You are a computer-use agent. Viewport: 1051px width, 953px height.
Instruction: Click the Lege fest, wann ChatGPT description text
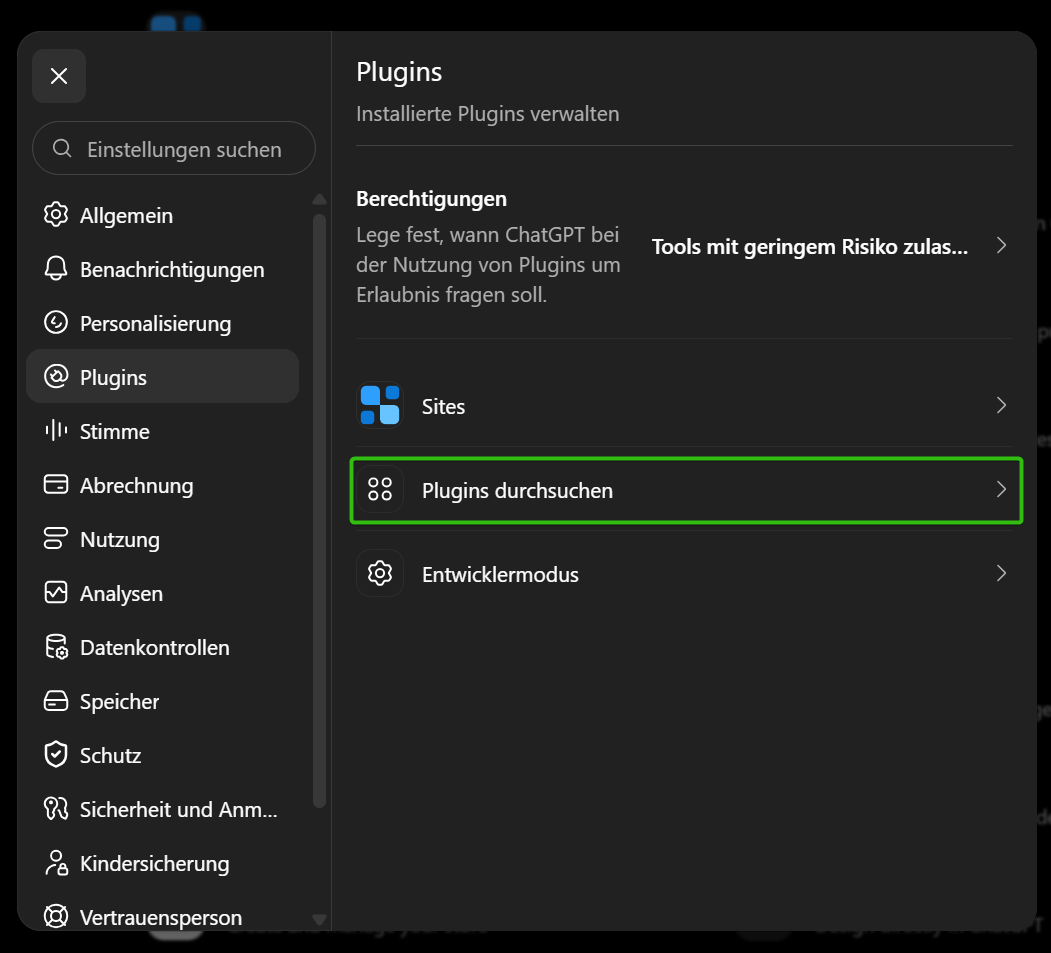(x=488, y=265)
